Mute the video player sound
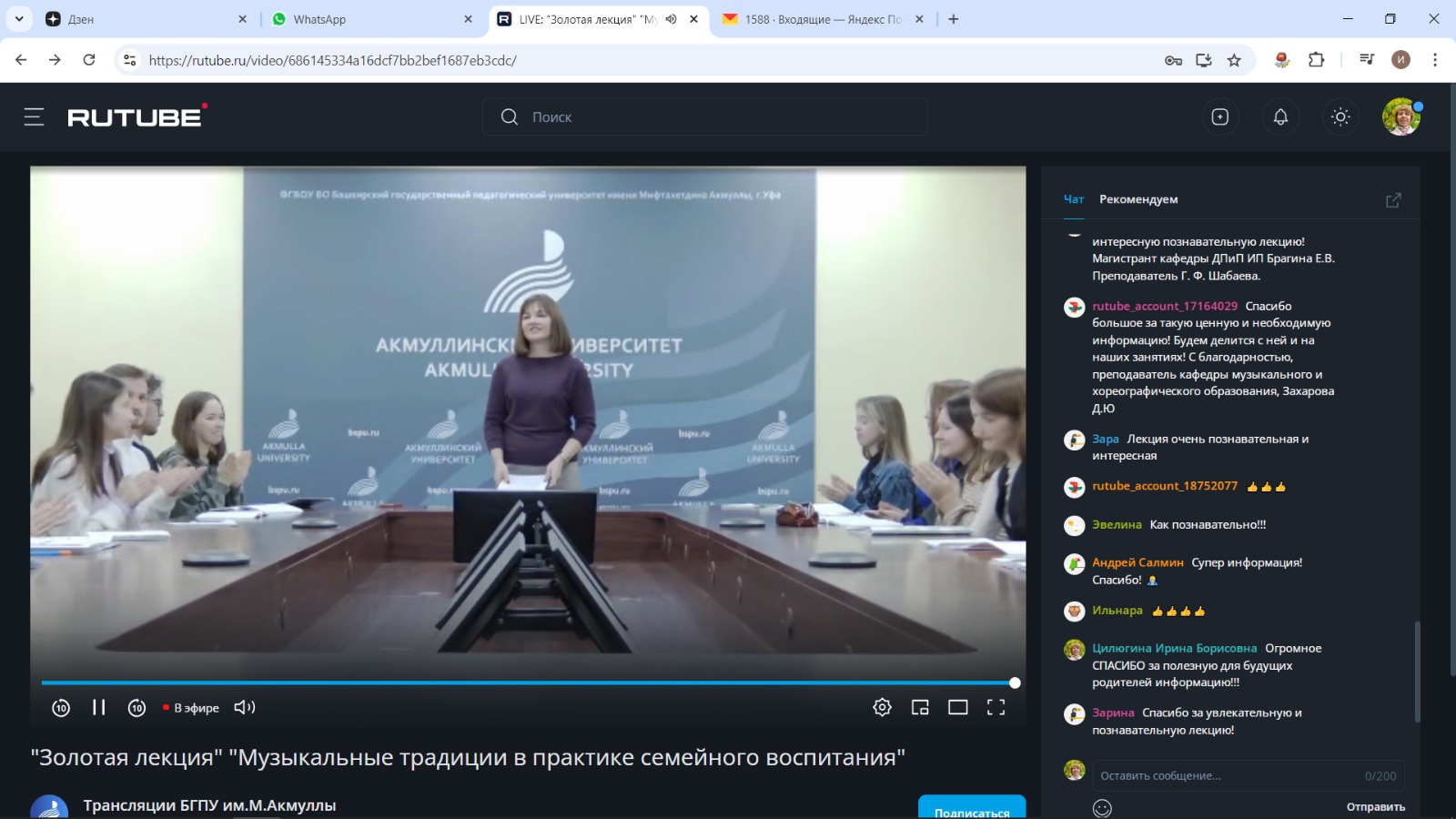Screen dimensions: 1456x819 (x=245, y=707)
